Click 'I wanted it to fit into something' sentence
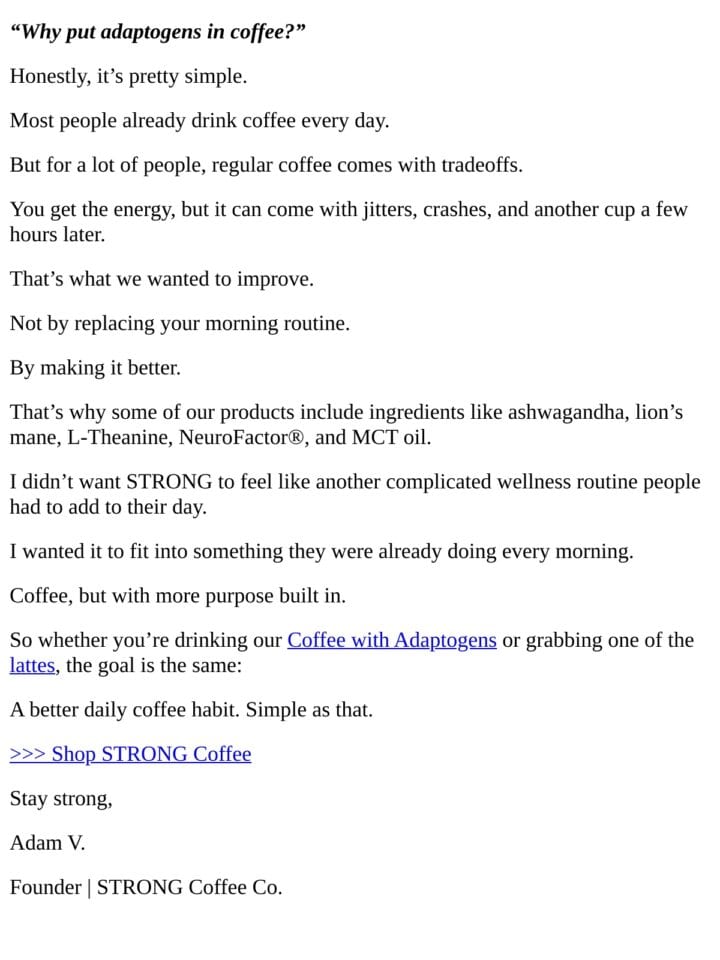The image size is (720, 960). (321, 552)
